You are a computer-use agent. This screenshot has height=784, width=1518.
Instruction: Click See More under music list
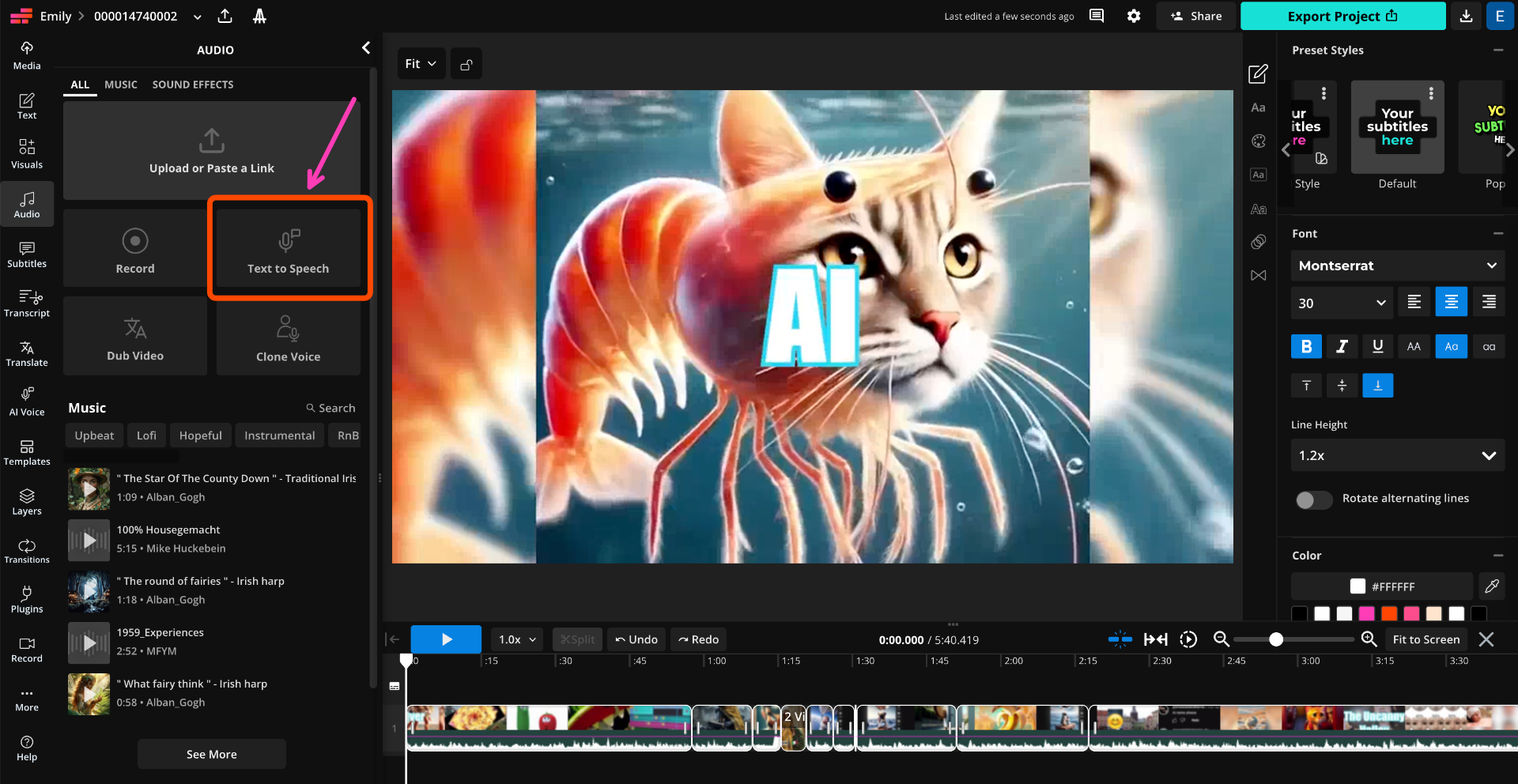click(x=211, y=754)
